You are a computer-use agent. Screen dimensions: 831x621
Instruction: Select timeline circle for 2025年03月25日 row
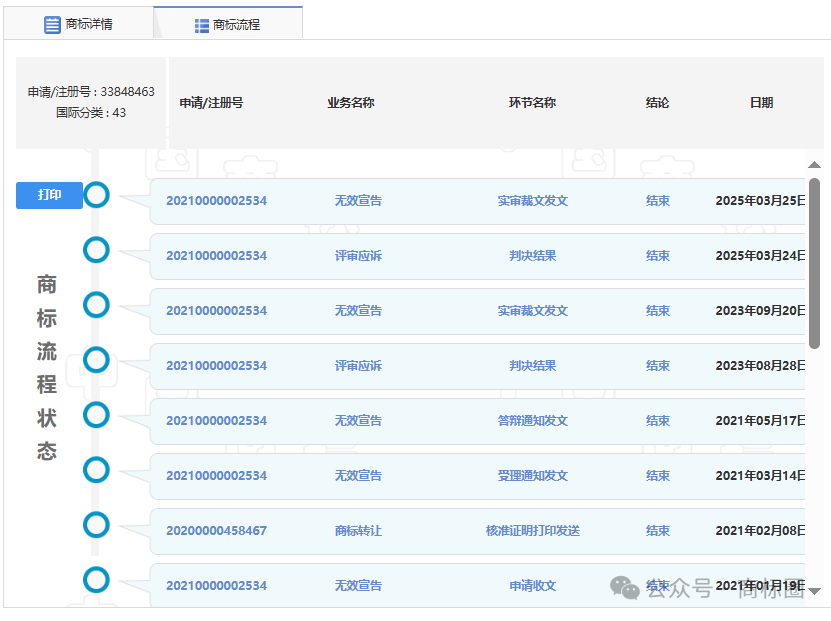[96, 195]
